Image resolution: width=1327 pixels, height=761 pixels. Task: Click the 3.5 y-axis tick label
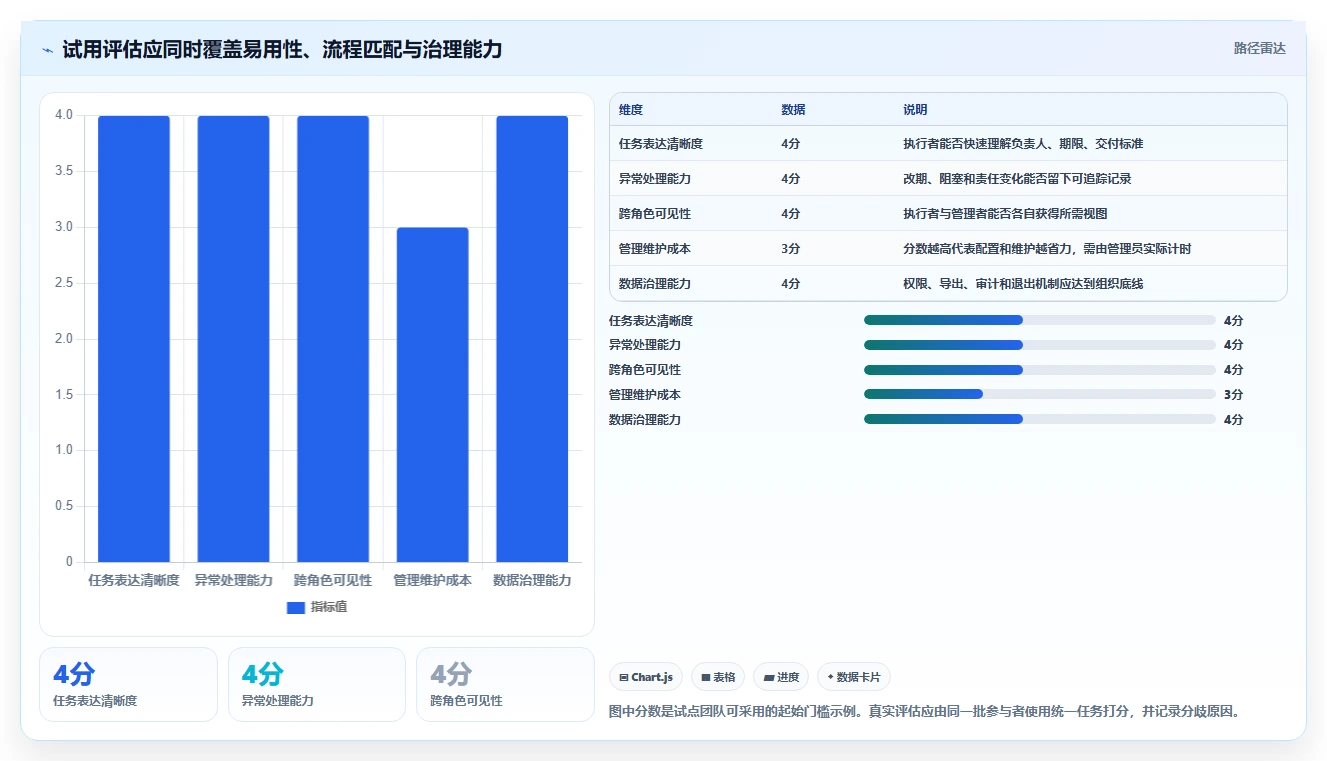(64, 172)
